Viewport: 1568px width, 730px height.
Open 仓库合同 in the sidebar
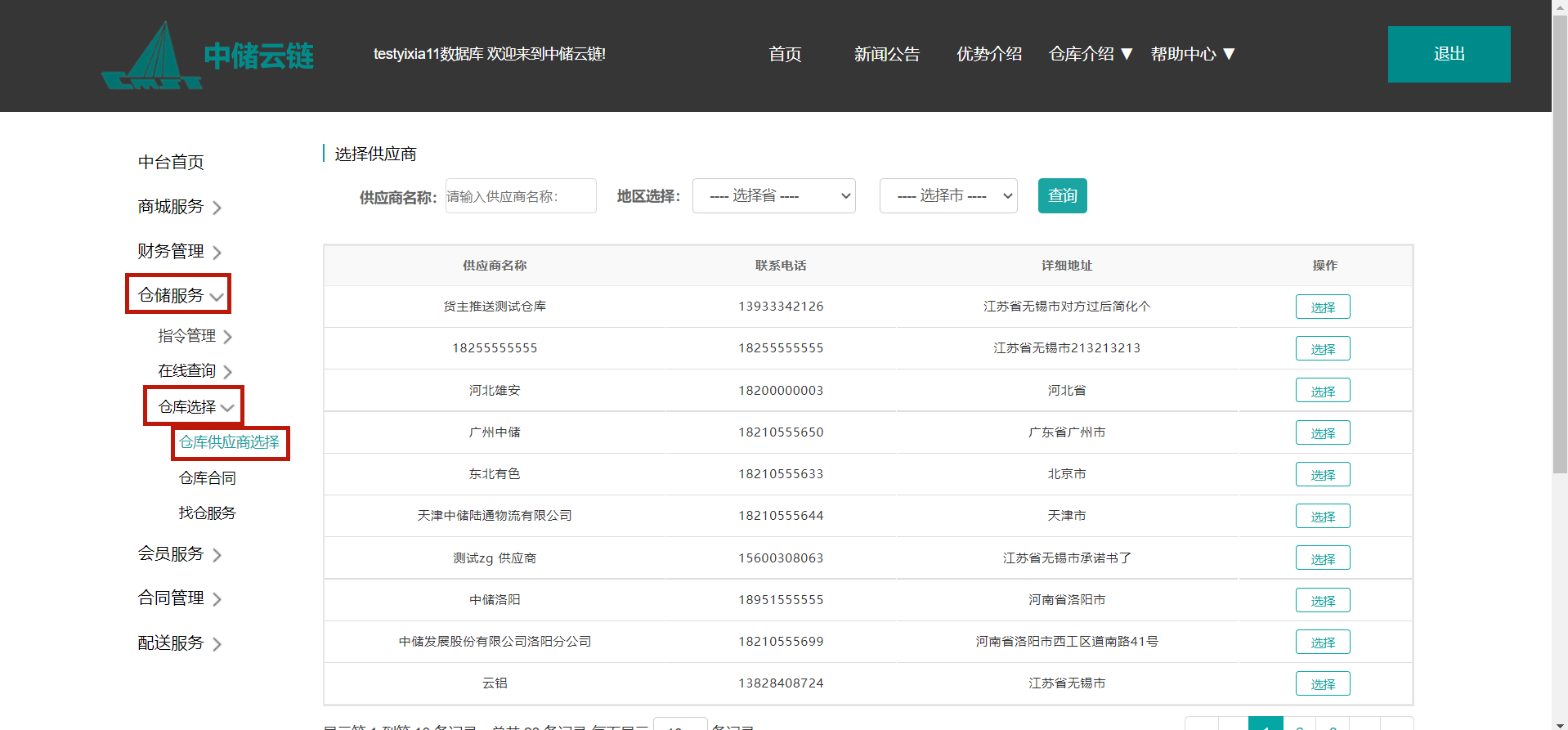point(208,478)
